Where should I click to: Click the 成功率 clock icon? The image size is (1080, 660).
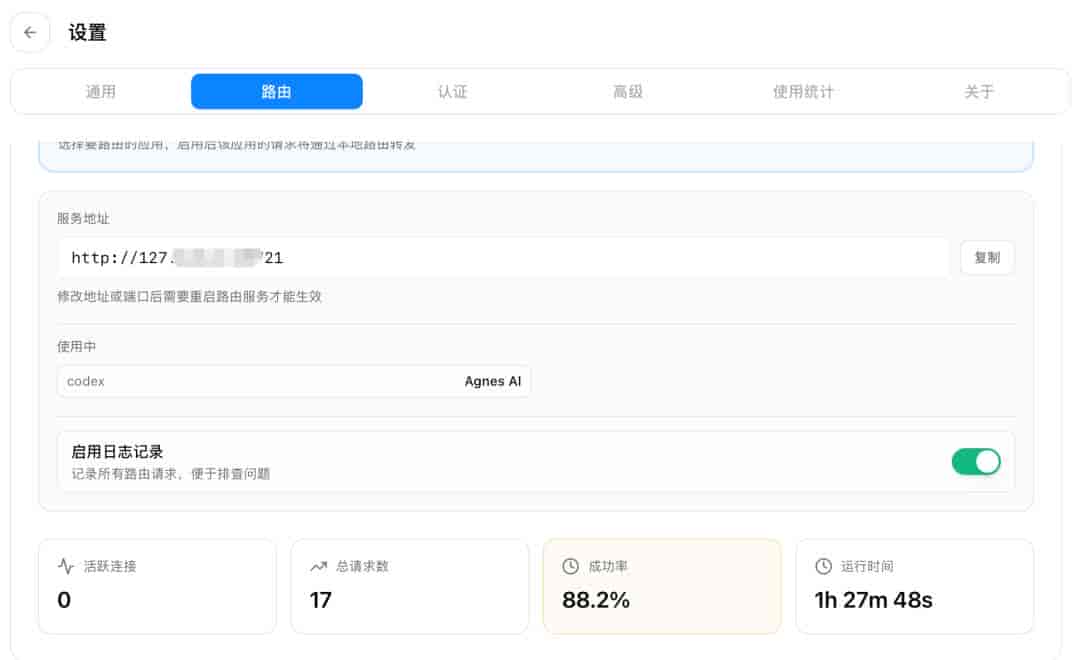(570, 566)
